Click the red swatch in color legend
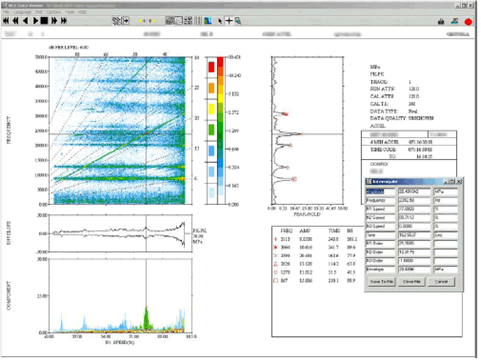The image size is (481, 362). 211,67
